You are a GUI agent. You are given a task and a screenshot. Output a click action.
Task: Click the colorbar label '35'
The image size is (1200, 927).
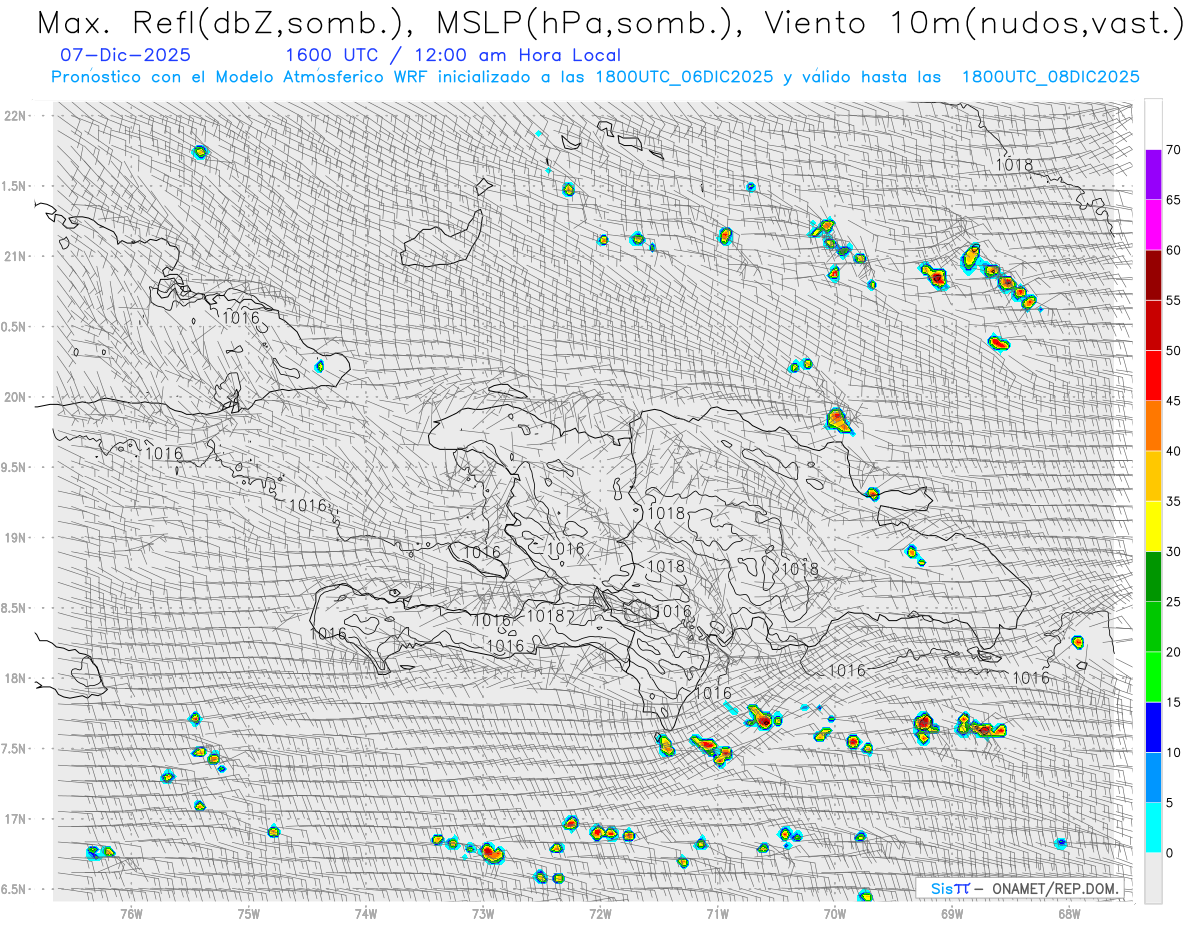click(x=1173, y=501)
